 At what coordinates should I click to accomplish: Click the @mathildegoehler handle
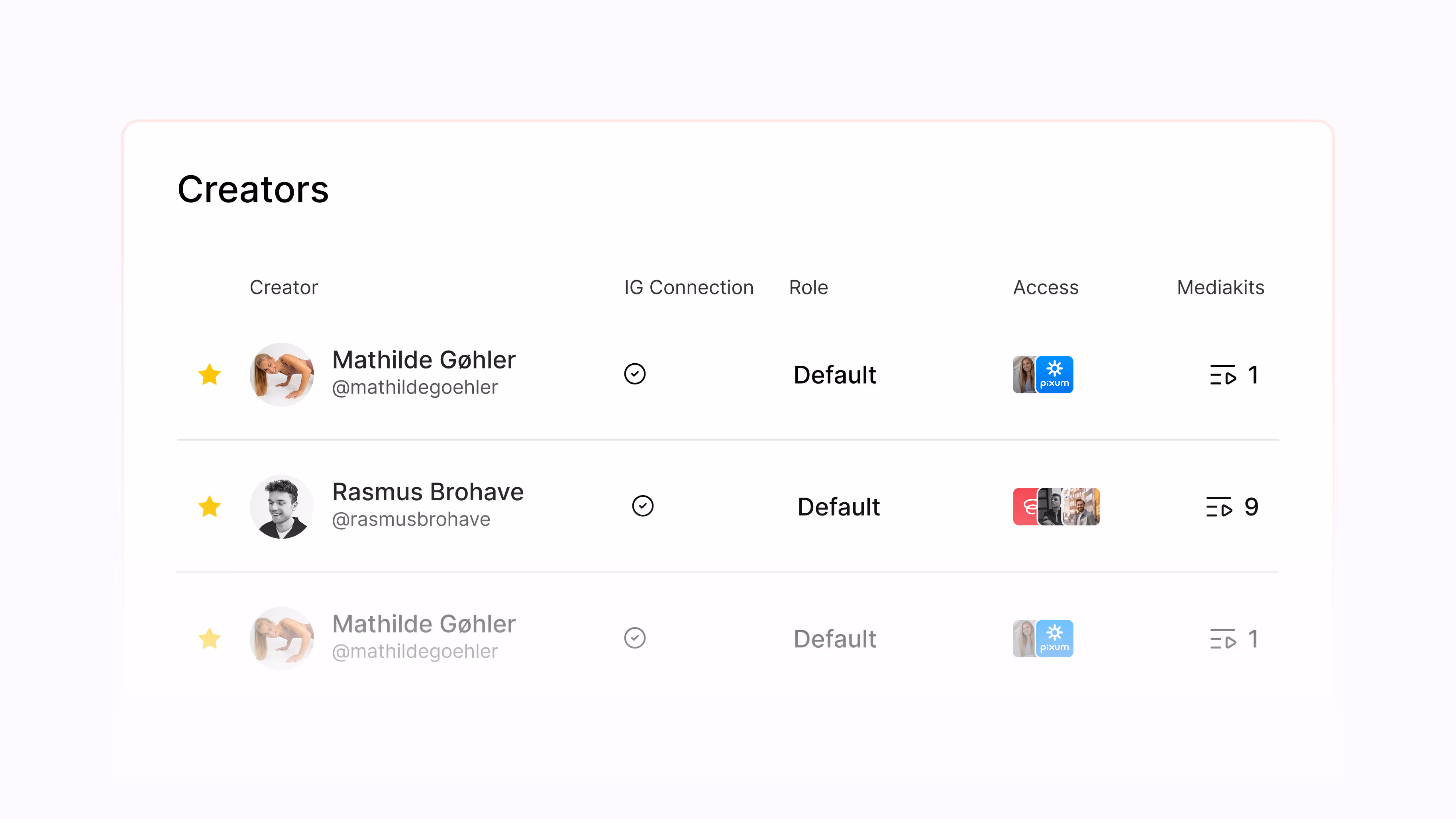click(x=415, y=387)
